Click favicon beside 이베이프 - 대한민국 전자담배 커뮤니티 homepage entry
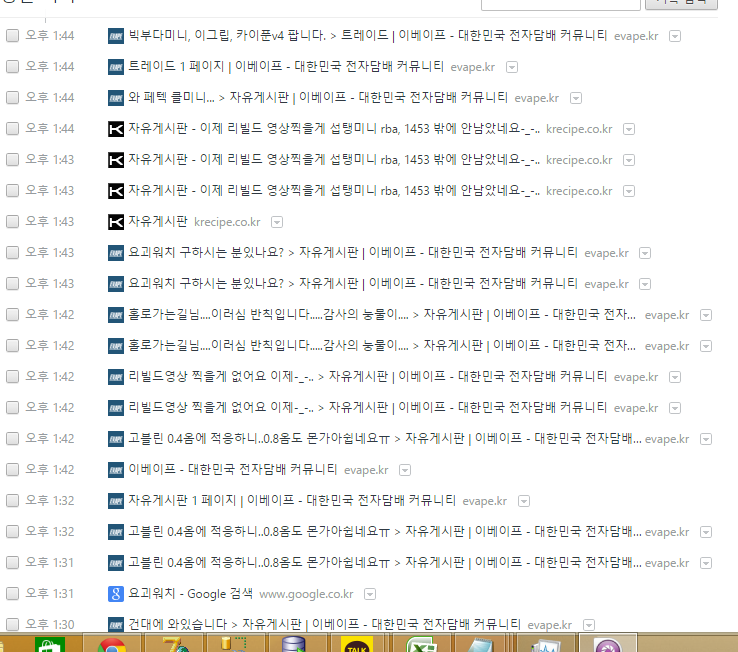This screenshot has width=738, height=652. pyautogui.click(x=116, y=470)
